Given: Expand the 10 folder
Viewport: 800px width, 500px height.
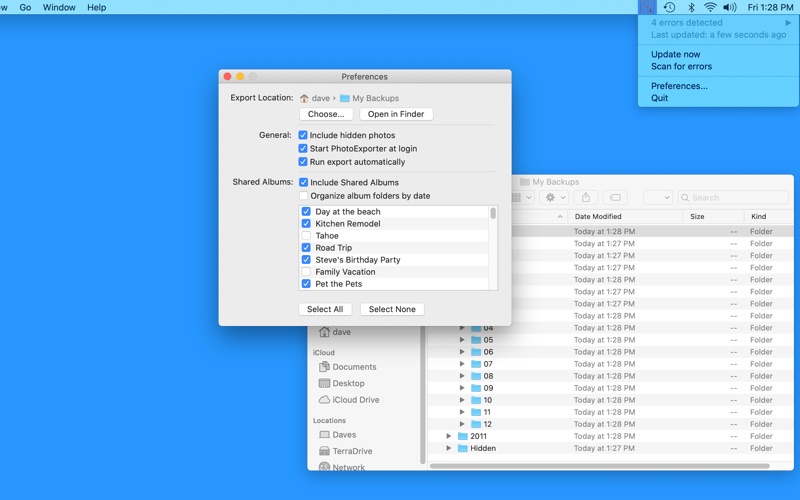Looking at the screenshot, I should (x=462, y=400).
